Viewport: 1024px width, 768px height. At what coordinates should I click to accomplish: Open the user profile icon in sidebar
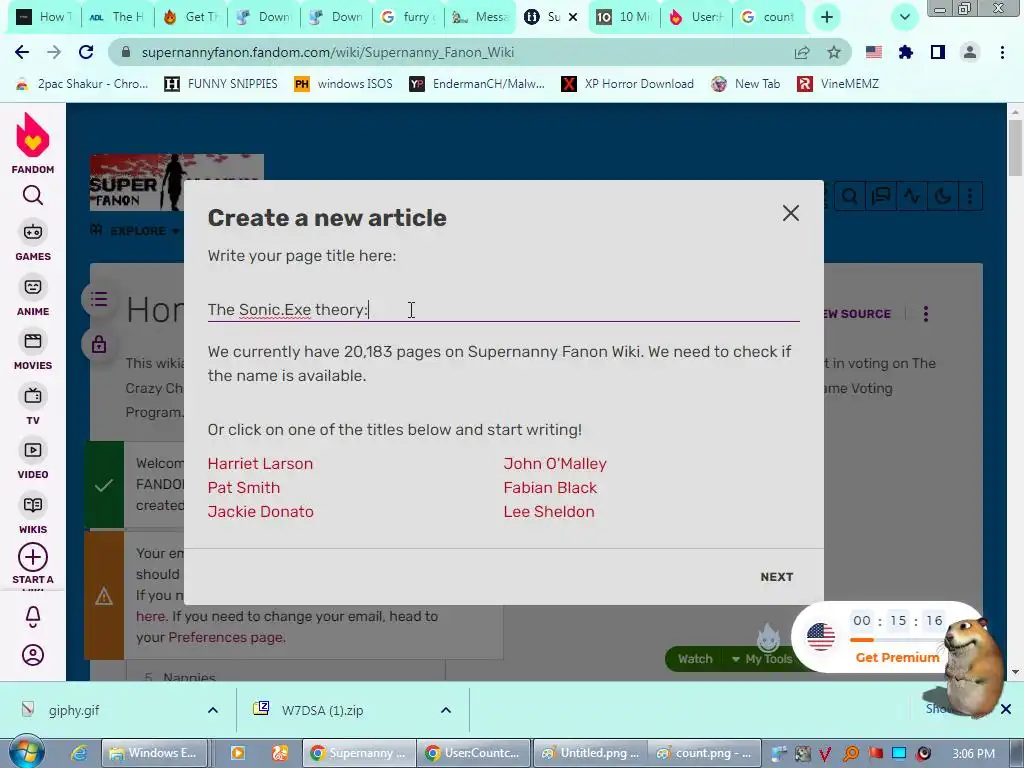33,655
